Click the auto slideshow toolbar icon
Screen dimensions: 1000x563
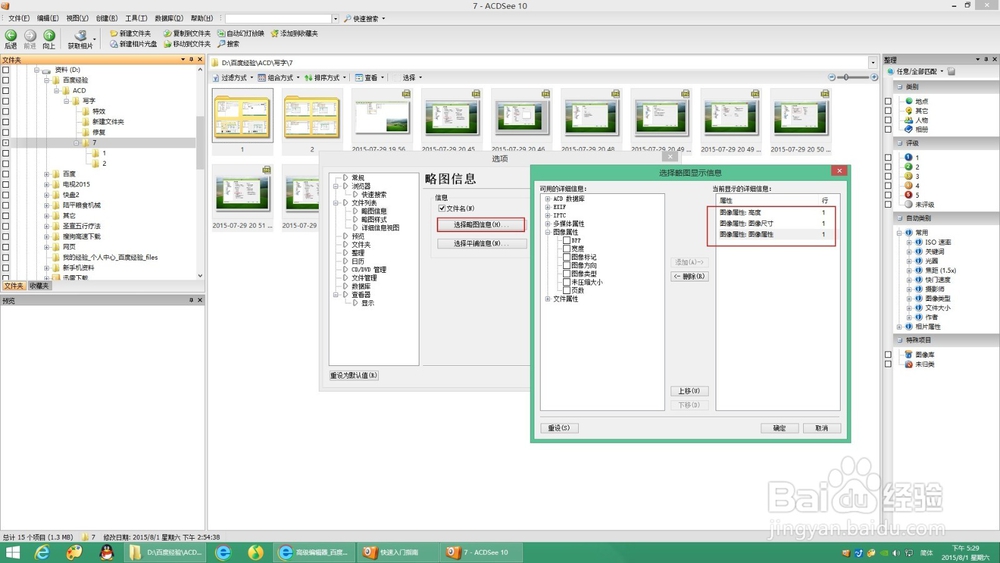[x=221, y=33]
